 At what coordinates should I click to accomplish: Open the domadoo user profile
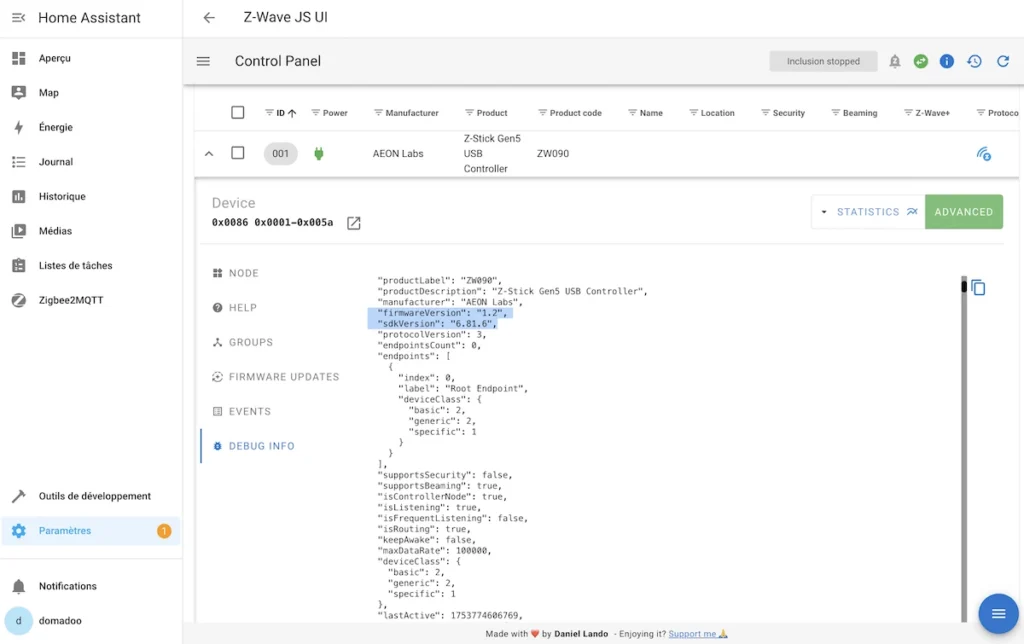91,621
